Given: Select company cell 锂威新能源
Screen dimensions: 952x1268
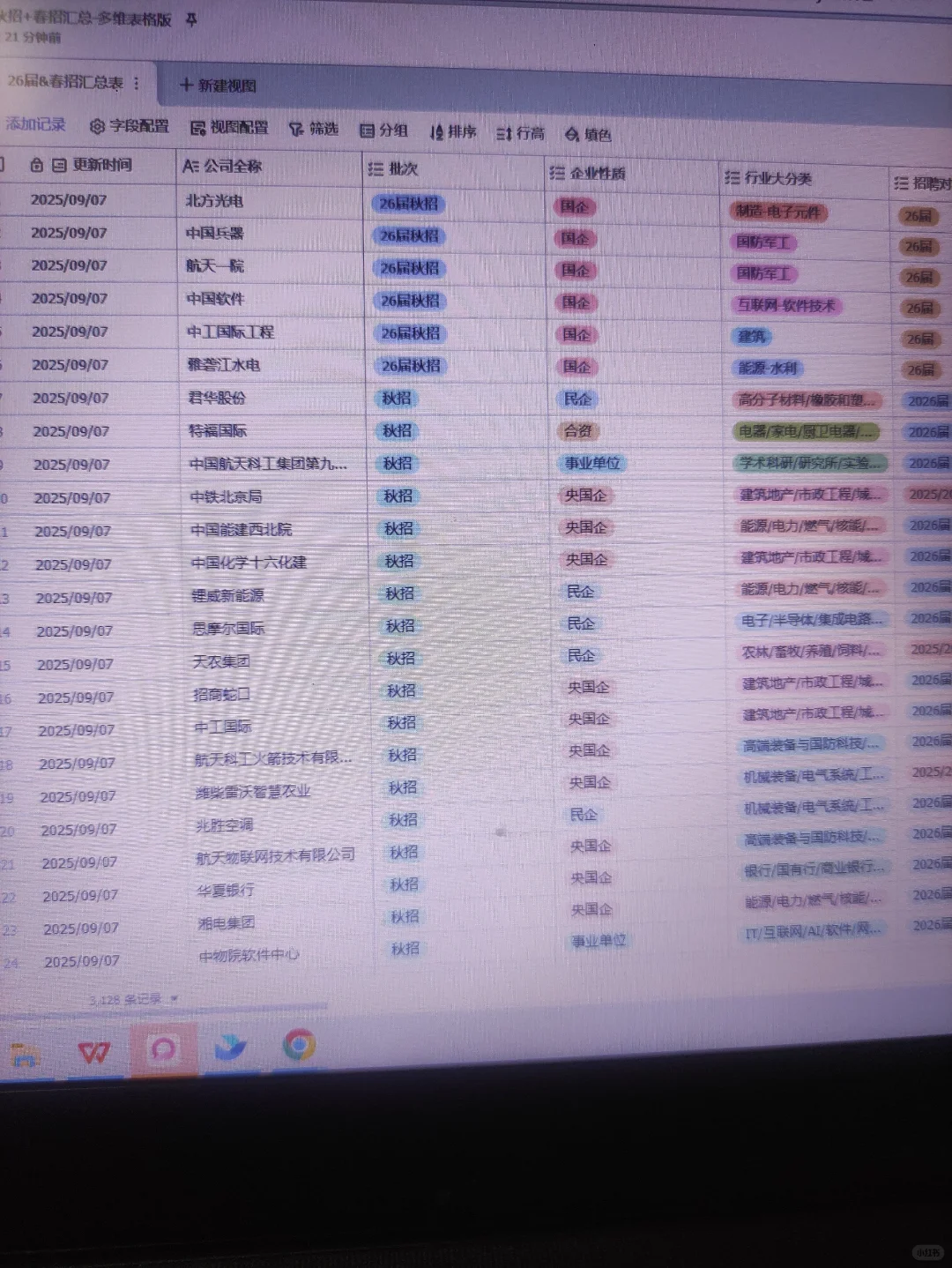Looking at the screenshot, I should tap(227, 596).
